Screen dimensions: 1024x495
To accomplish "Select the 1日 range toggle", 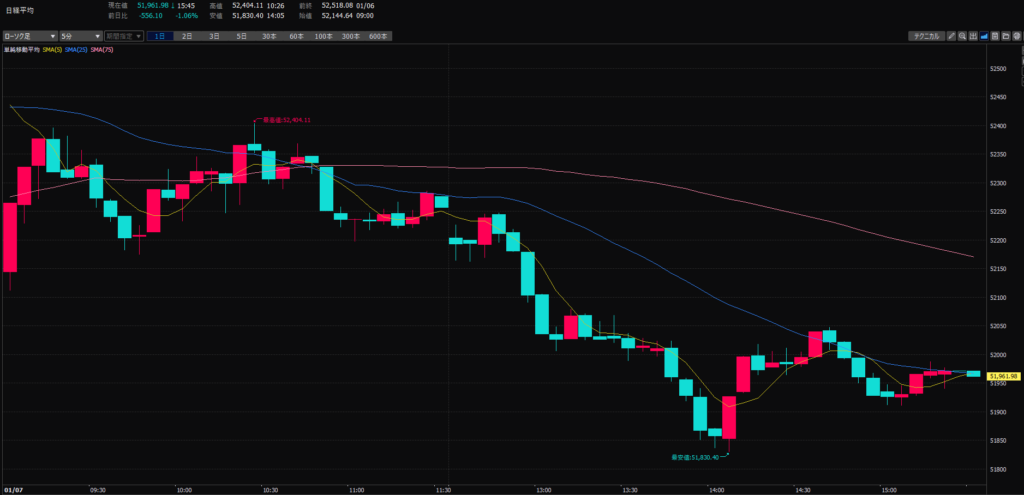I will coord(160,36).
